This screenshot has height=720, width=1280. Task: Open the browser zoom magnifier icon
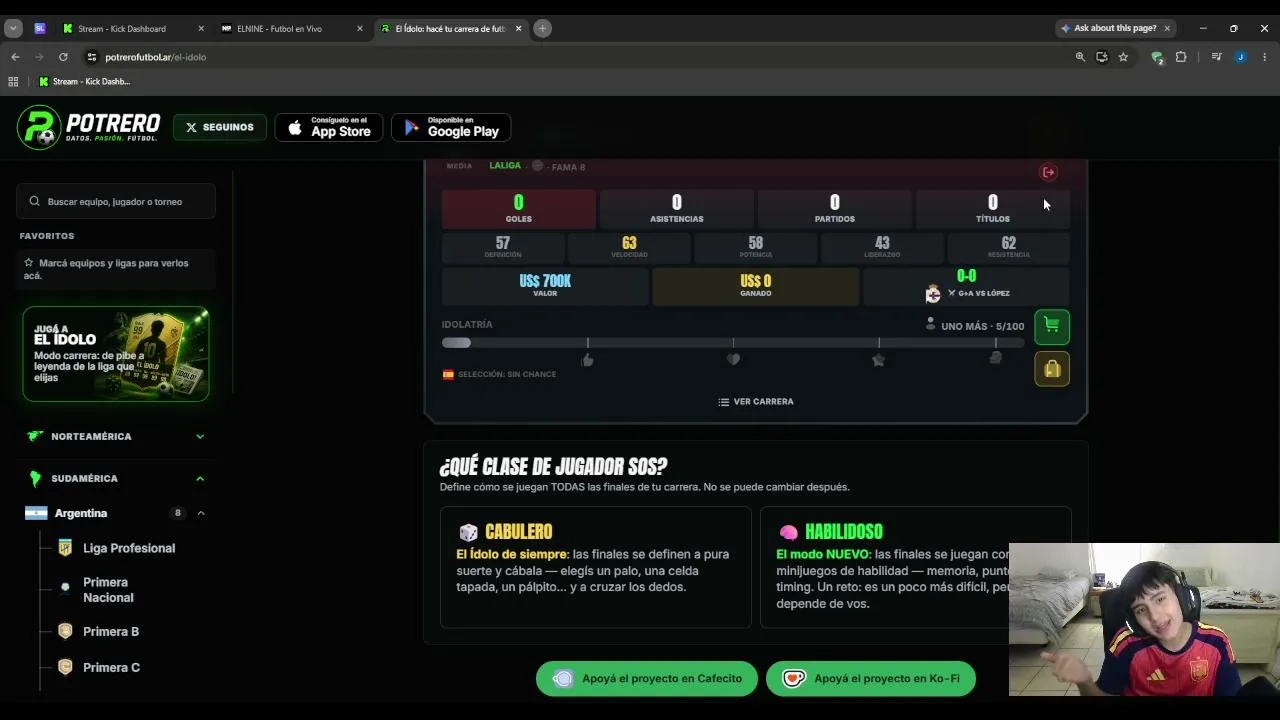(1080, 57)
